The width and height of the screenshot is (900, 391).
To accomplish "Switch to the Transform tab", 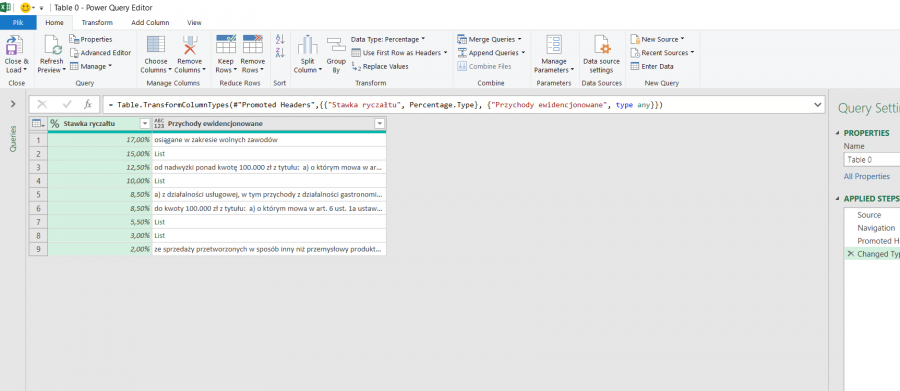I will tap(97, 22).
